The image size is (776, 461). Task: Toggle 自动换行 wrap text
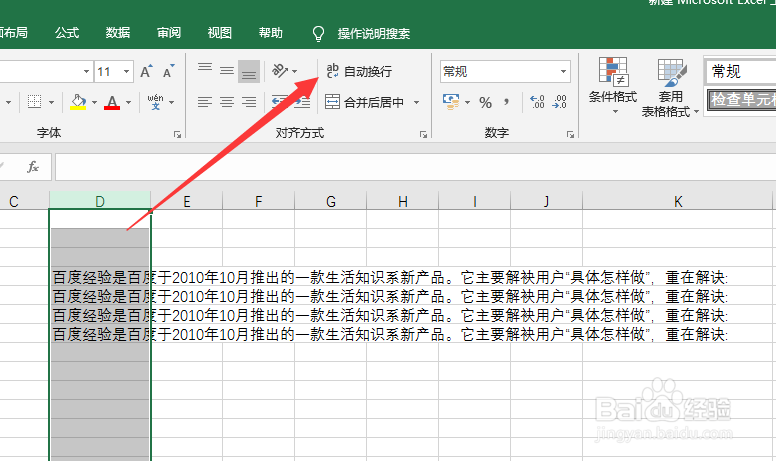coord(359,72)
